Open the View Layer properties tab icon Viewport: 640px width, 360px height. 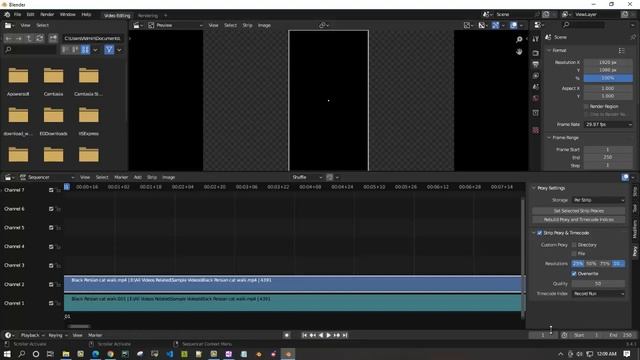tap(536, 76)
